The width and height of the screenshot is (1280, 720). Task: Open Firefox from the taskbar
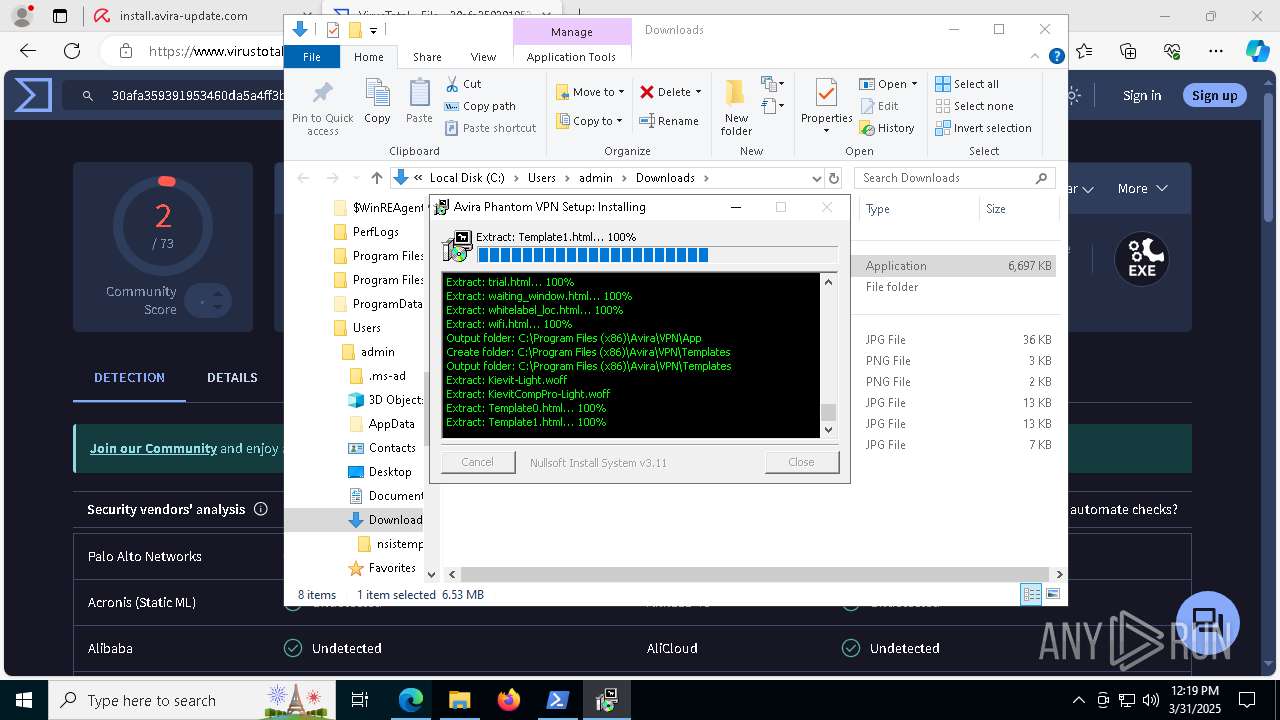pos(508,700)
